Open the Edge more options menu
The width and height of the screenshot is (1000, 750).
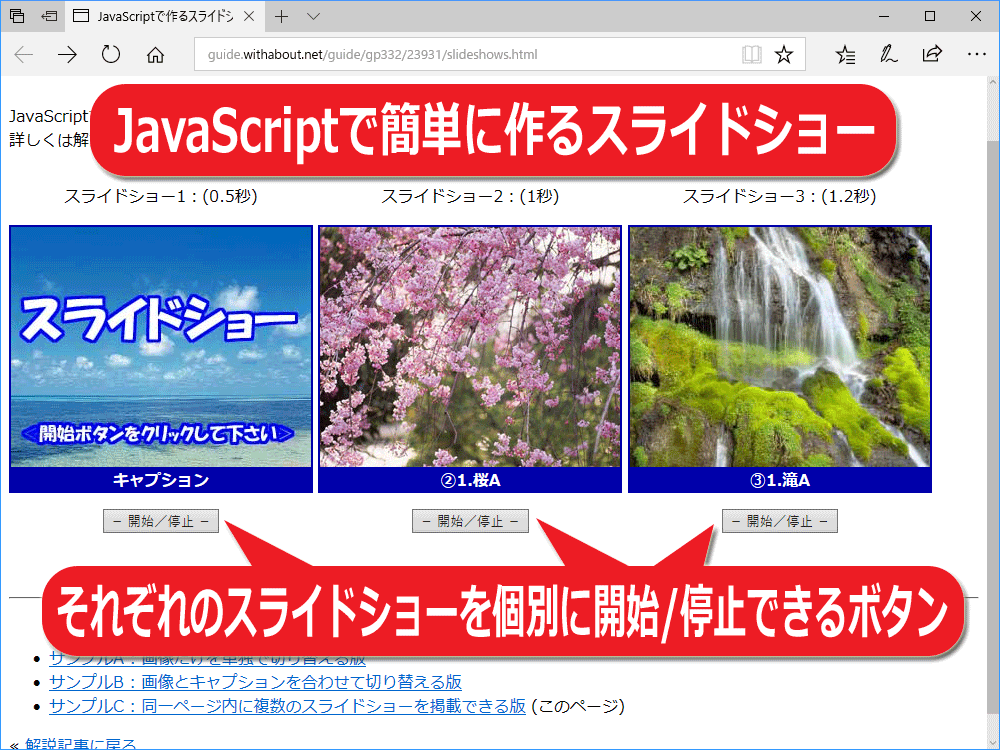[x=976, y=54]
